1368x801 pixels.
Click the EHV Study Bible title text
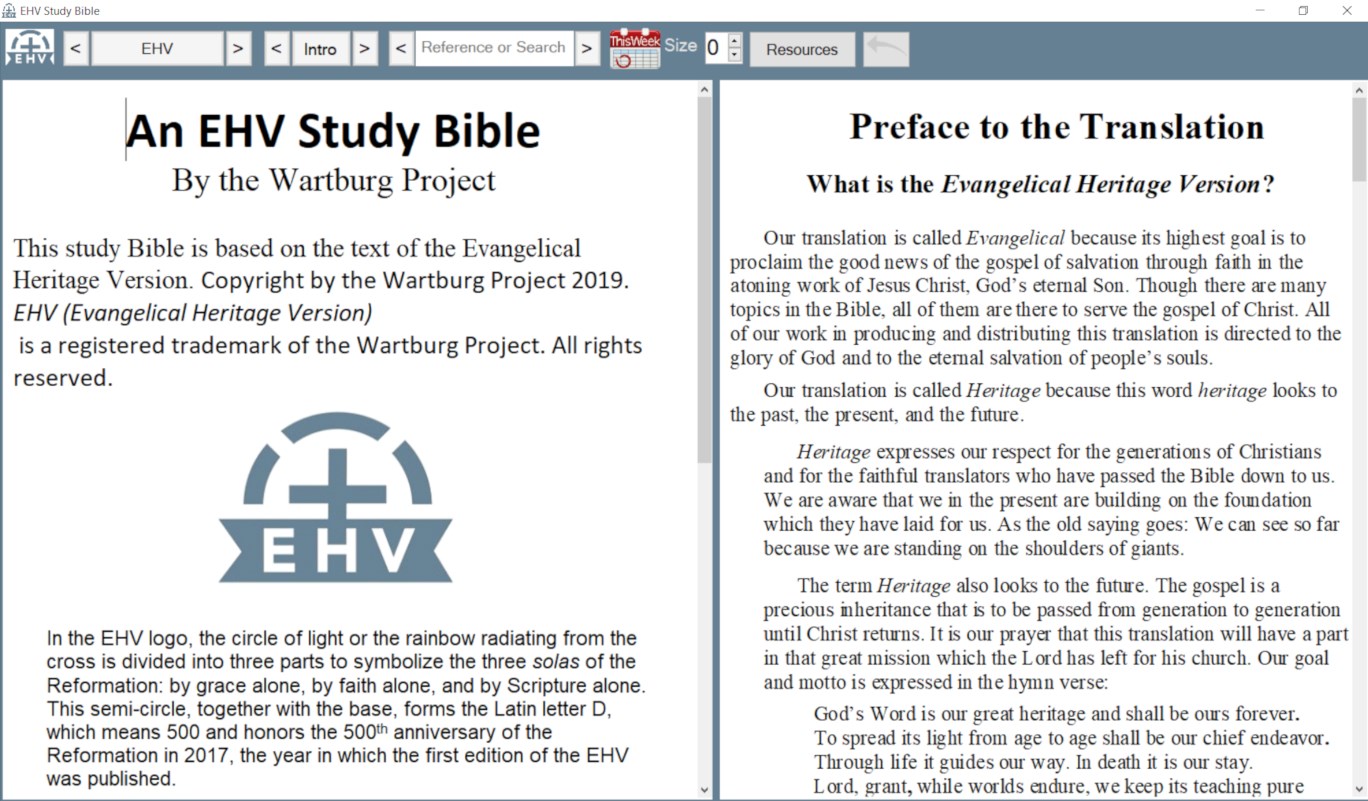point(60,10)
